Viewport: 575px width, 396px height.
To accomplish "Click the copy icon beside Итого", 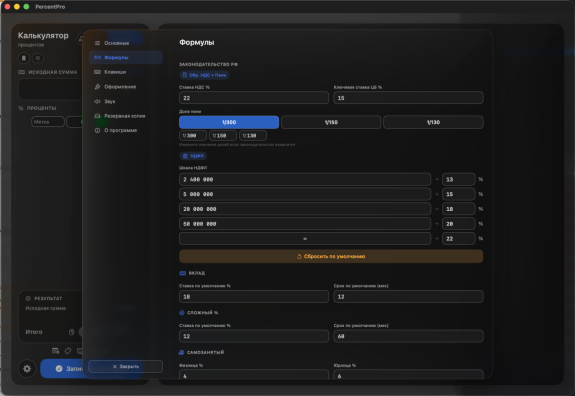I will 72,332.
